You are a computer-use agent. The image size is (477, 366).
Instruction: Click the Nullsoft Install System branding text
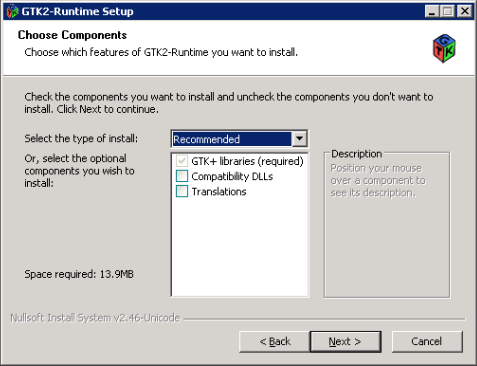(x=95, y=318)
